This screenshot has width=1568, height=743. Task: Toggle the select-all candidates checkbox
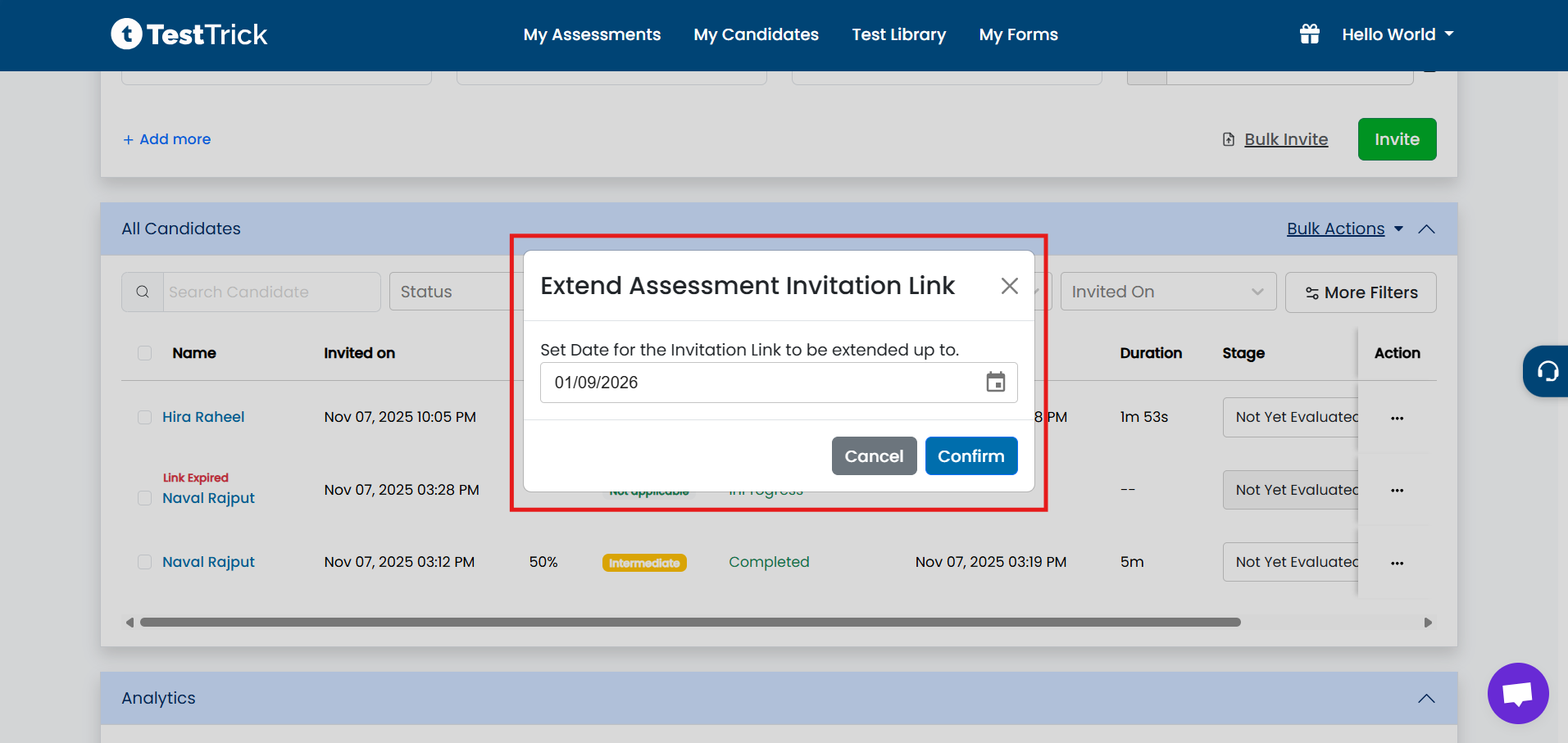145,353
